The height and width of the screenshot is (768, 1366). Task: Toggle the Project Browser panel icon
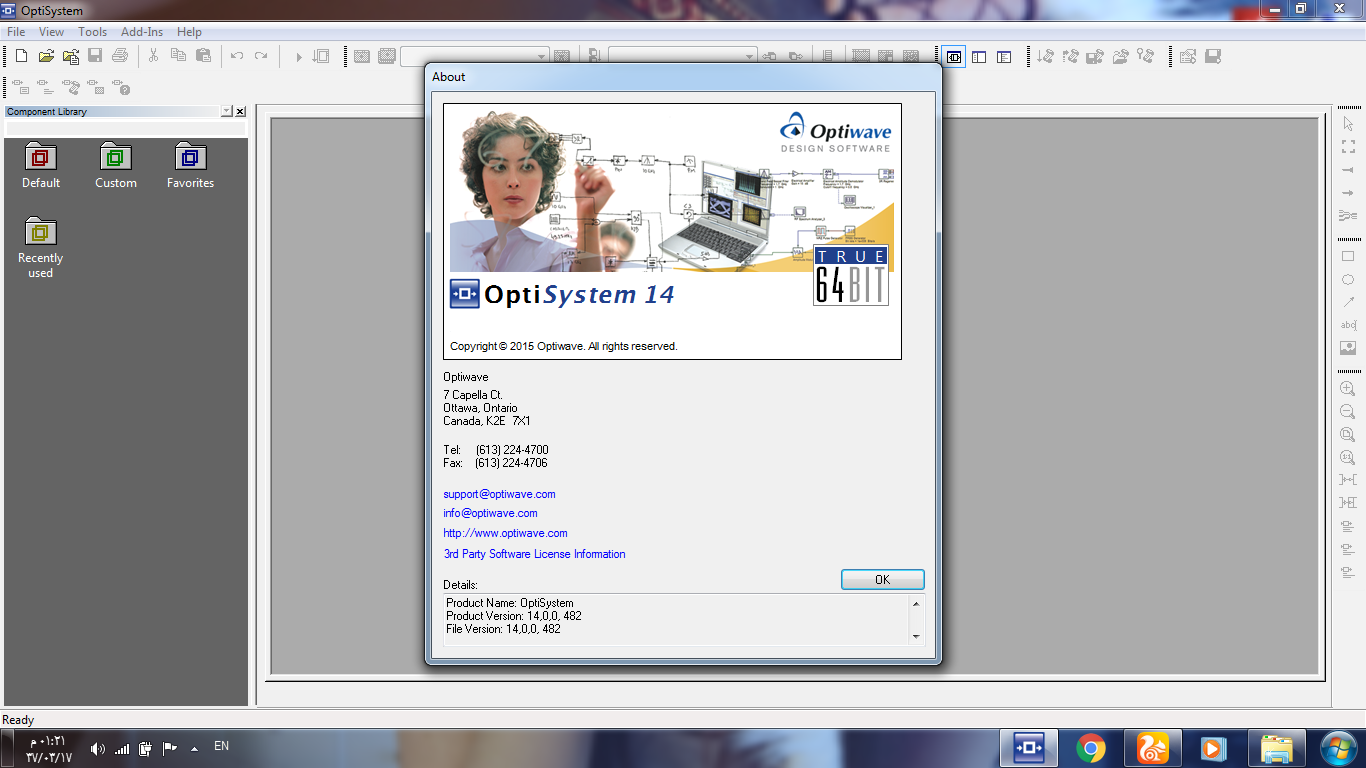click(979, 57)
